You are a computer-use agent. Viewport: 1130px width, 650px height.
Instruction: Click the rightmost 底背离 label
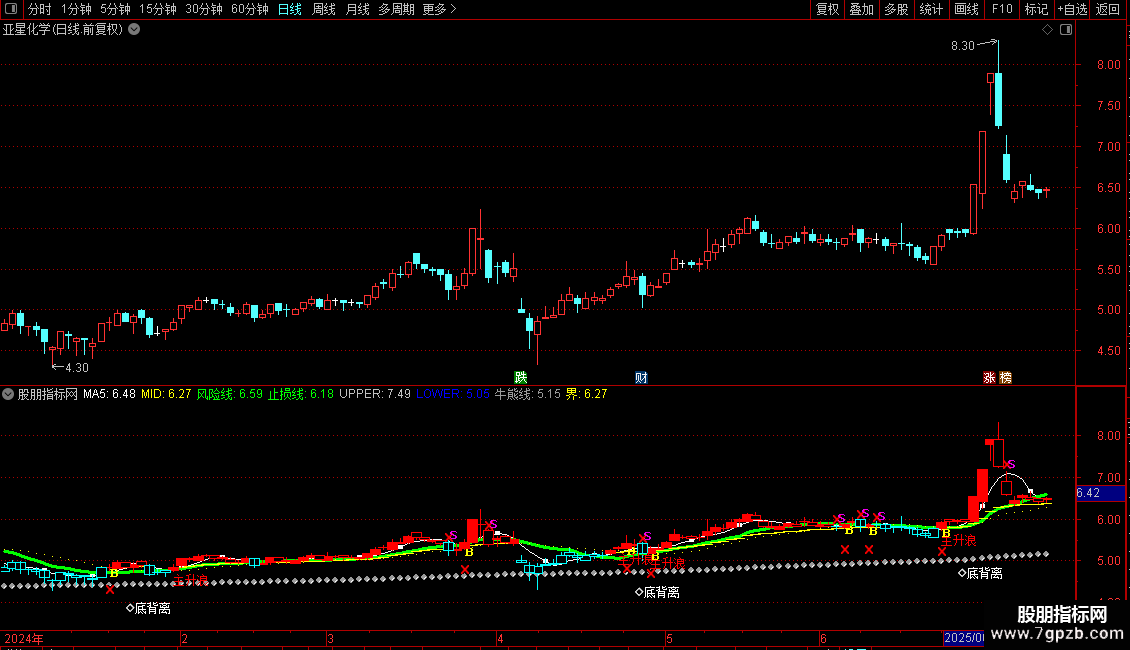[980, 574]
